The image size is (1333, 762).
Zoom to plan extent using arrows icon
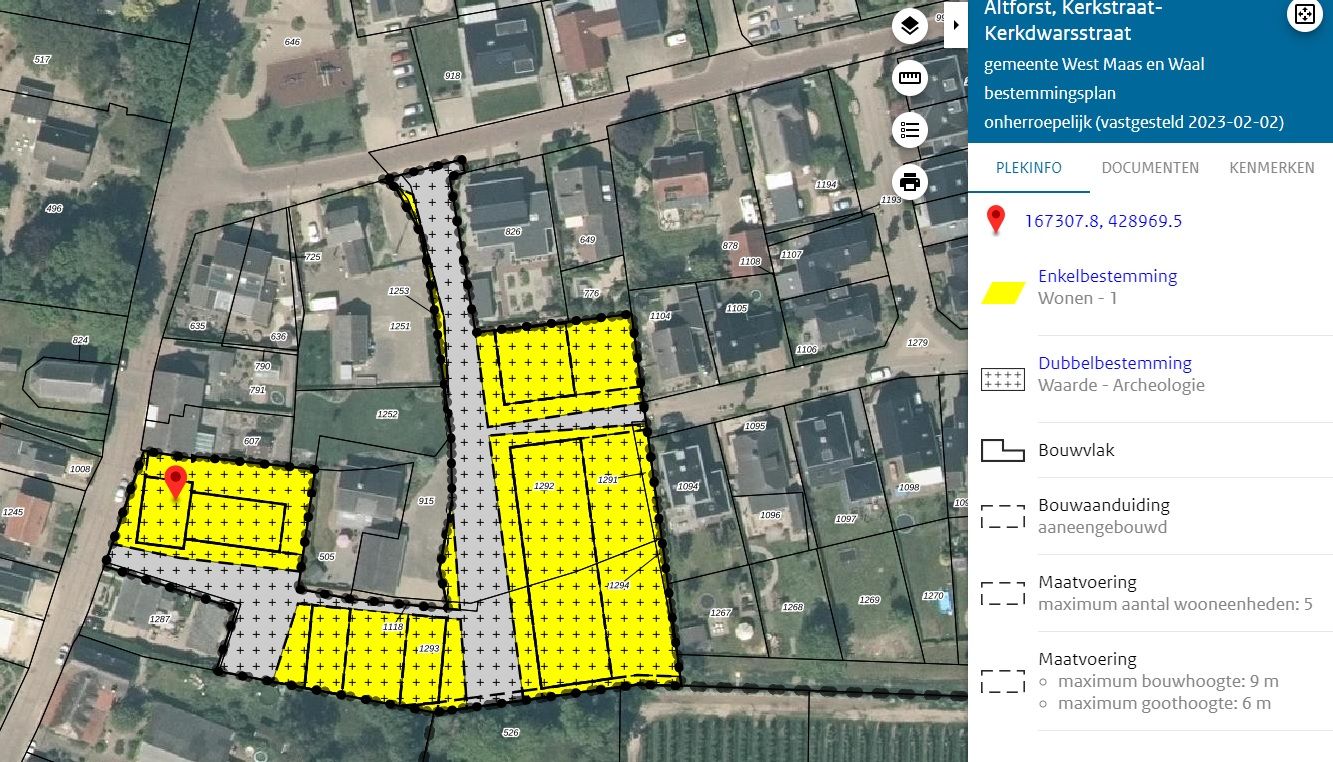tap(1304, 14)
